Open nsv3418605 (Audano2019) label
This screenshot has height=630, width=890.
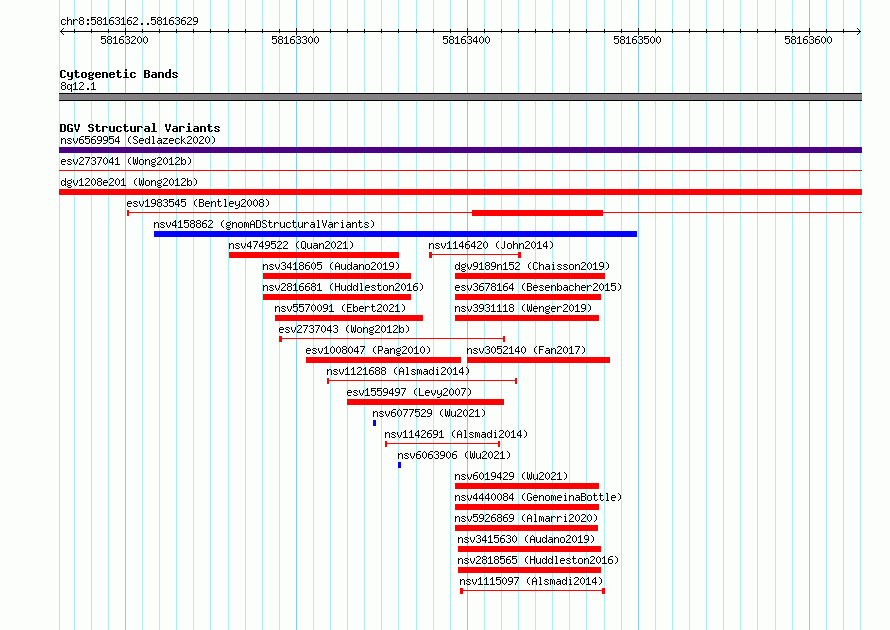[x=331, y=266]
